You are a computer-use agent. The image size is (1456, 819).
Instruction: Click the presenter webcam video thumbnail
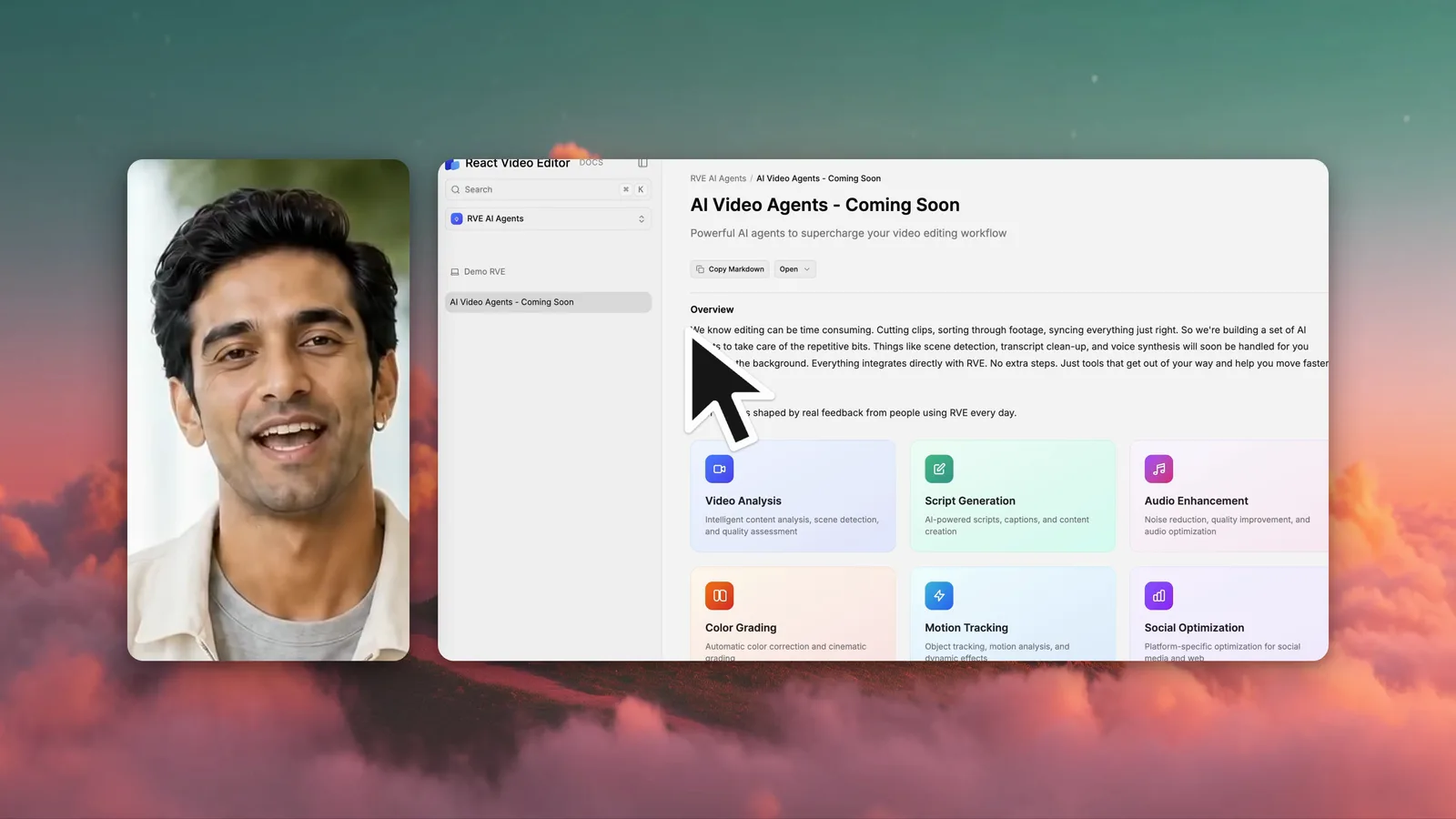[x=268, y=410]
